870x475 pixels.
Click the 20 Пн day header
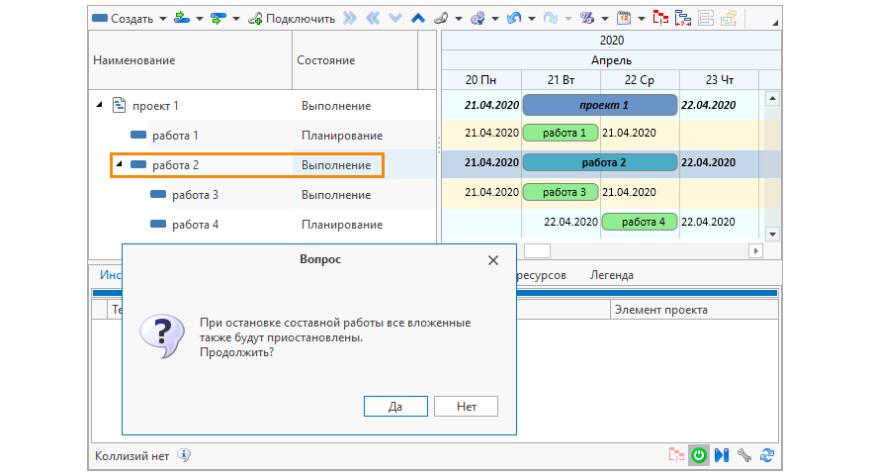pos(481,80)
